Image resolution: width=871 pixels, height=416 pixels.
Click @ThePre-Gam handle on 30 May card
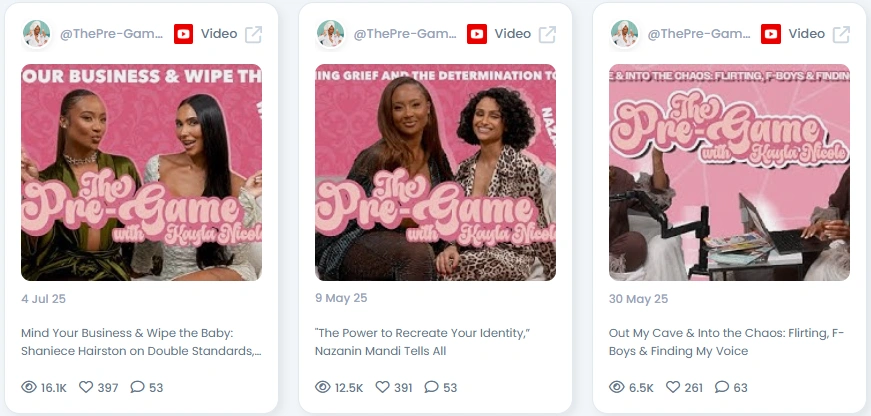point(699,34)
